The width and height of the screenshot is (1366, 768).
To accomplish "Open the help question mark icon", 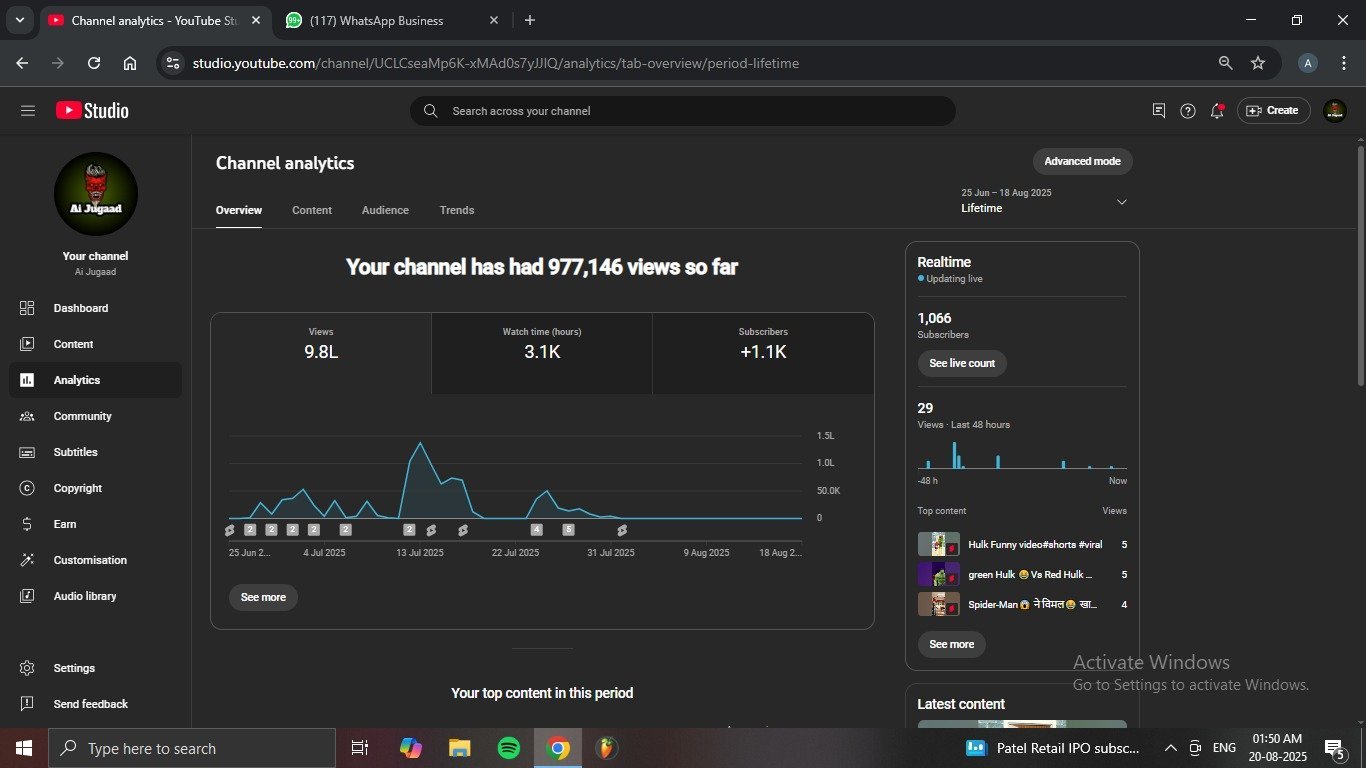I will coord(1187,111).
